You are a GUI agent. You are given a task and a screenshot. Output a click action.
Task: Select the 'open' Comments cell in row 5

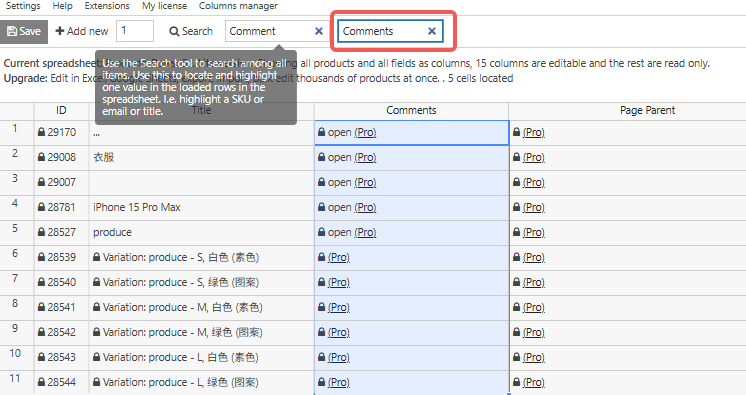412,232
